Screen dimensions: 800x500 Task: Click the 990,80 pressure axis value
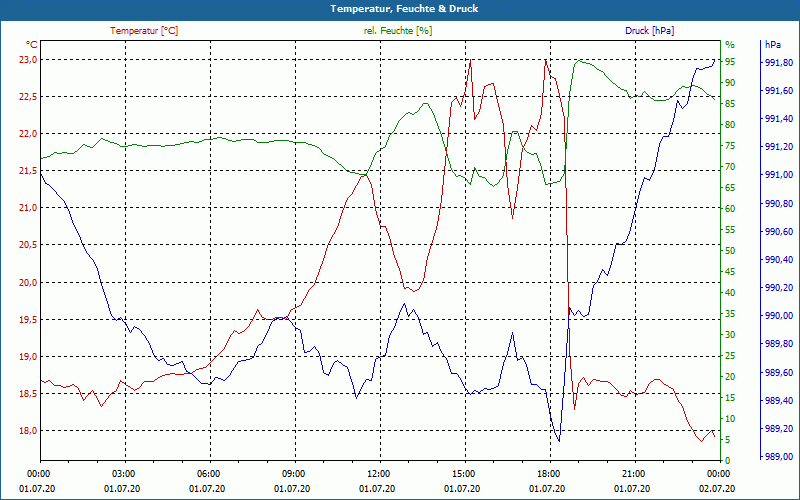click(x=779, y=204)
